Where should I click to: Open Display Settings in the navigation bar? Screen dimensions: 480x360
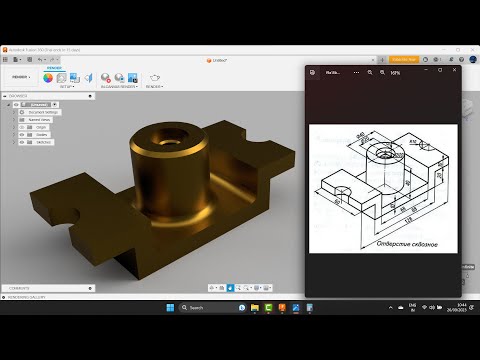coord(257,288)
